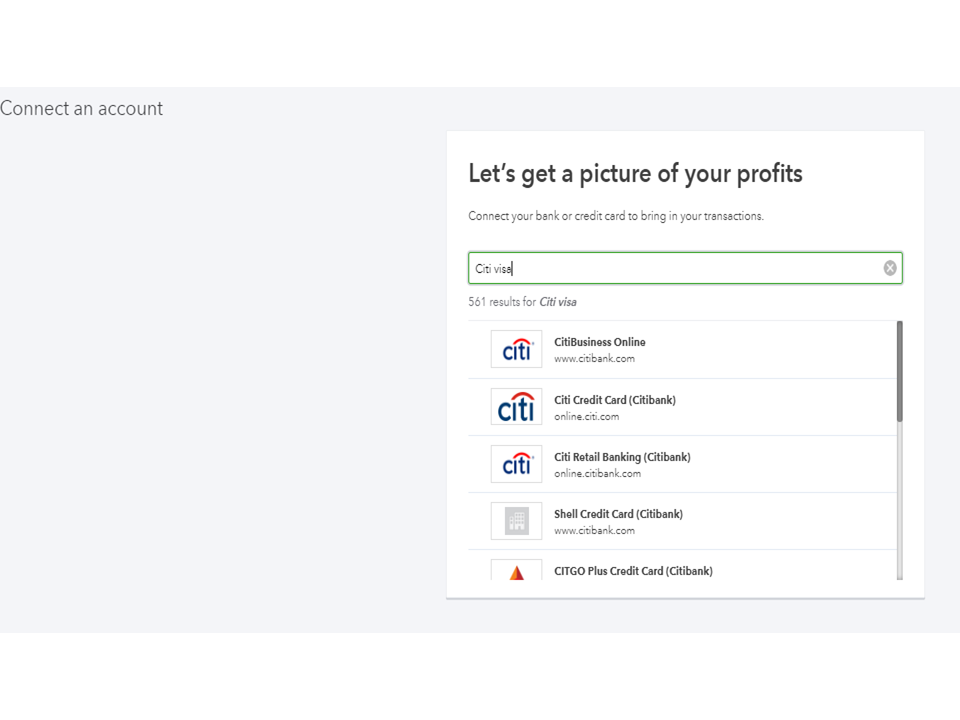Click www.citibank.com under CitiBusiness Online
This screenshot has height=720, width=960.
pos(594,359)
